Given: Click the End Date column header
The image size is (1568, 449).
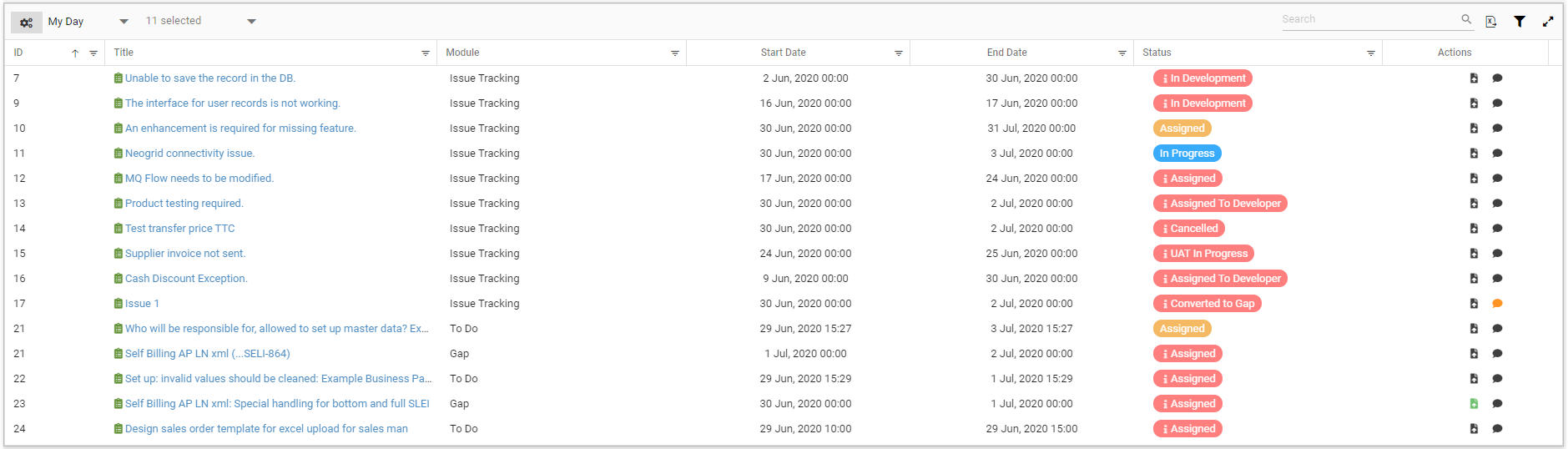Looking at the screenshot, I should click(x=1006, y=53).
